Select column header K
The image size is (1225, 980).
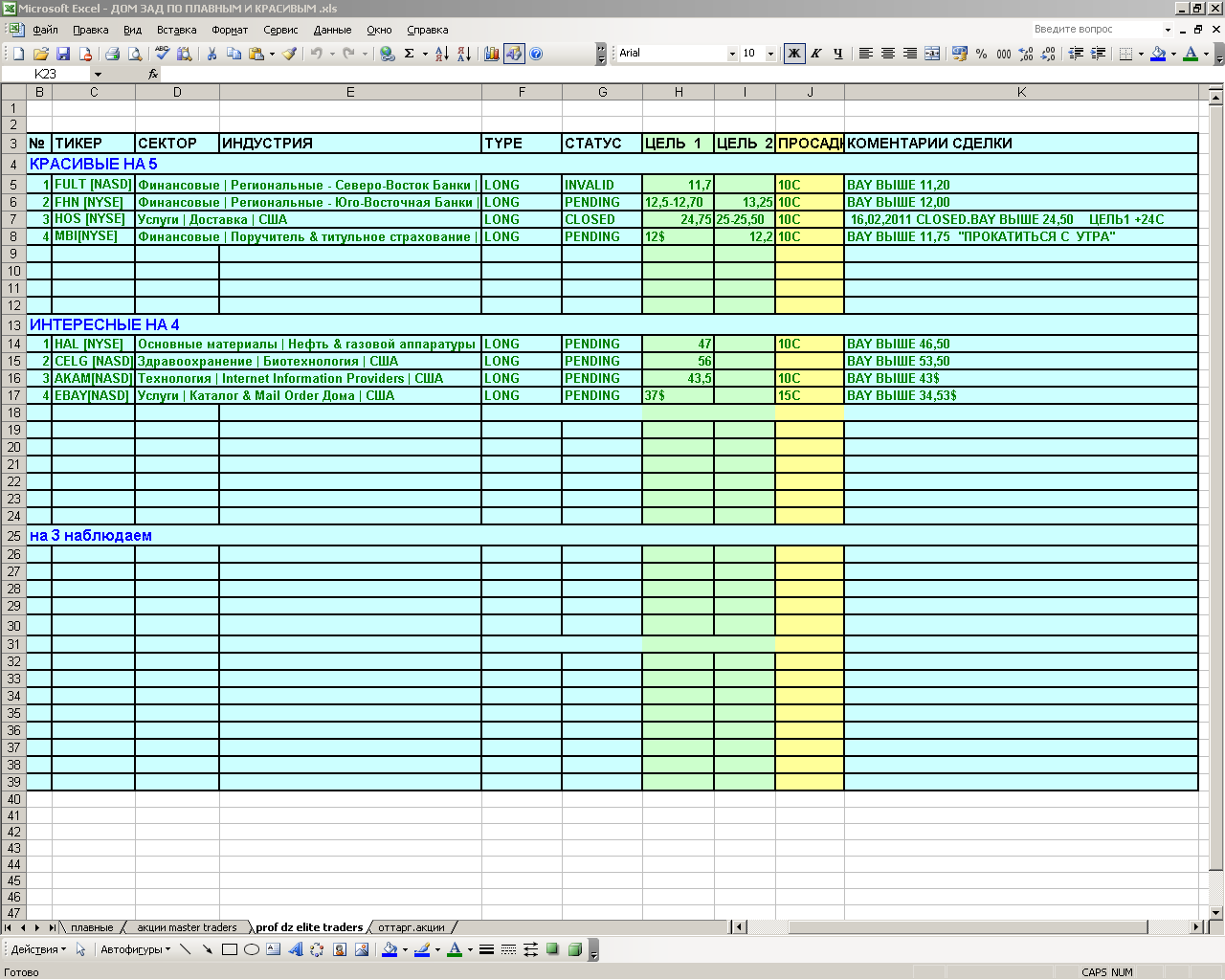1021,92
